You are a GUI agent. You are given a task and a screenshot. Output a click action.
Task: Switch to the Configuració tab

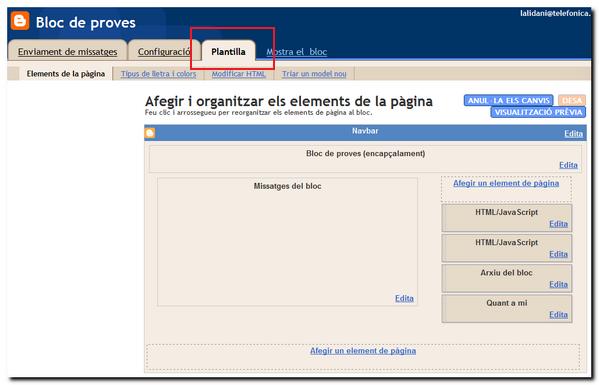[164, 52]
